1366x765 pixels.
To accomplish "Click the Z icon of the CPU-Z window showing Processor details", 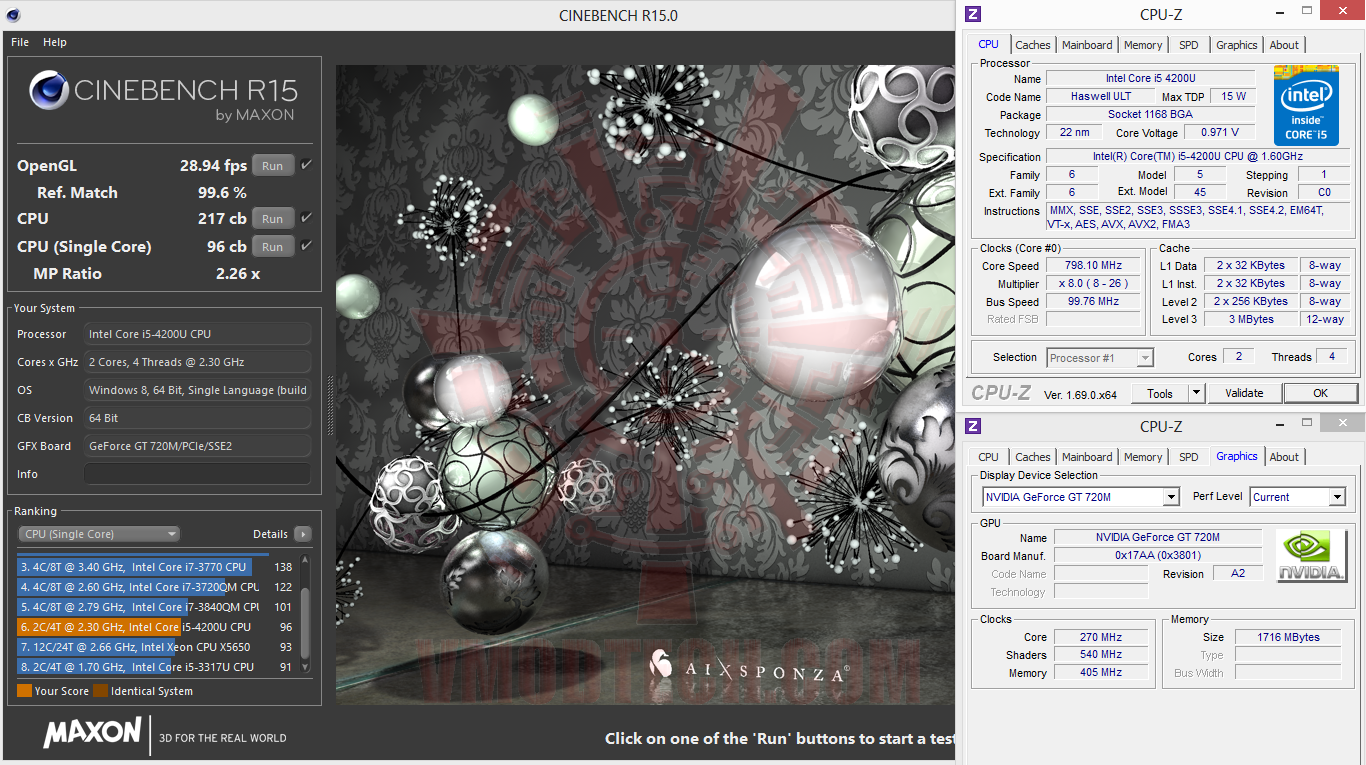I will tap(973, 14).
